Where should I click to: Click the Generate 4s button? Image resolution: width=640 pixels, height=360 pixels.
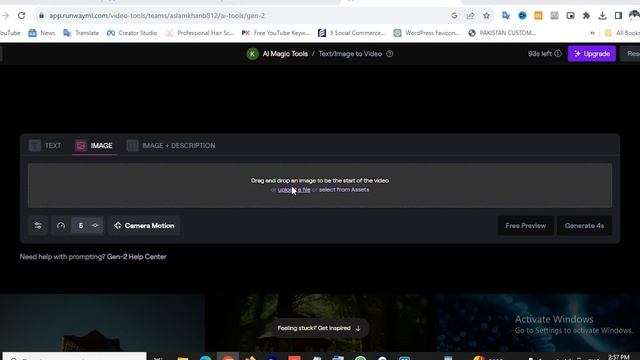pyautogui.click(x=584, y=226)
